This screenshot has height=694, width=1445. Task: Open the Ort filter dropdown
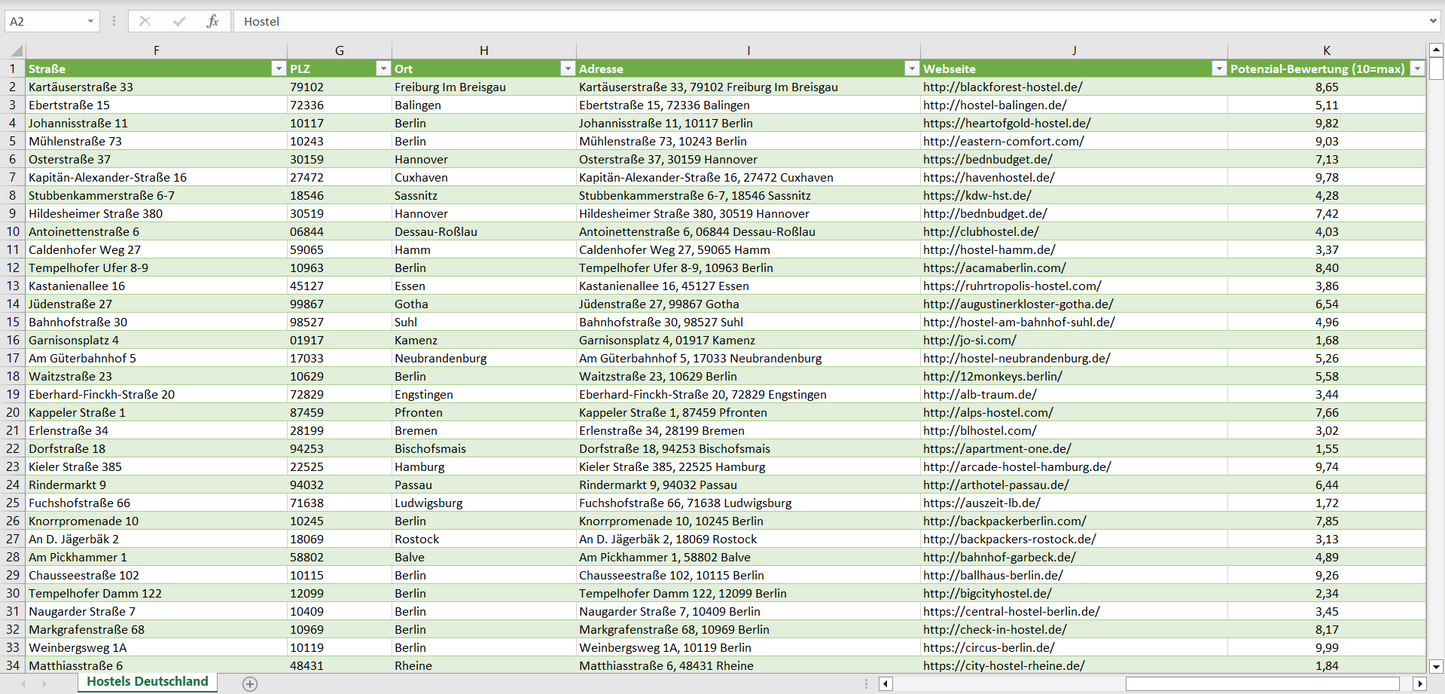(x=567, y=69)
